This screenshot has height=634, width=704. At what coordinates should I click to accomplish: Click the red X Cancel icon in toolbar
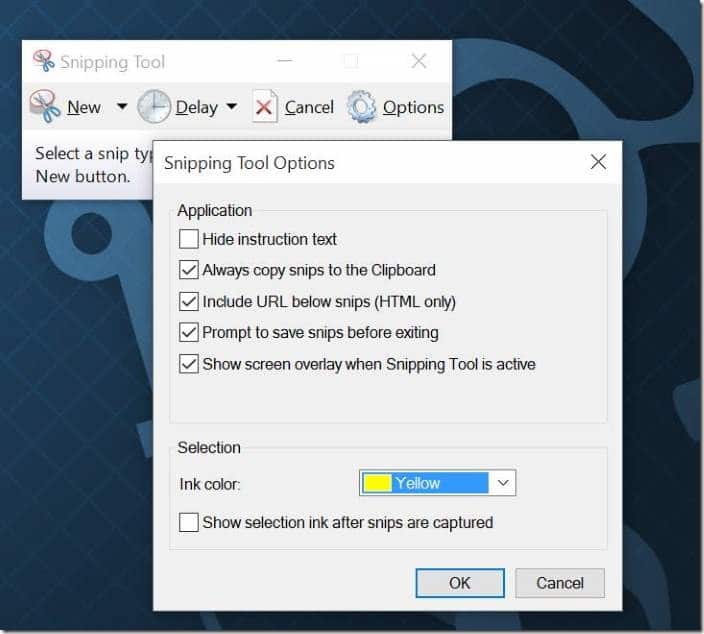click(x=264, y=106)
